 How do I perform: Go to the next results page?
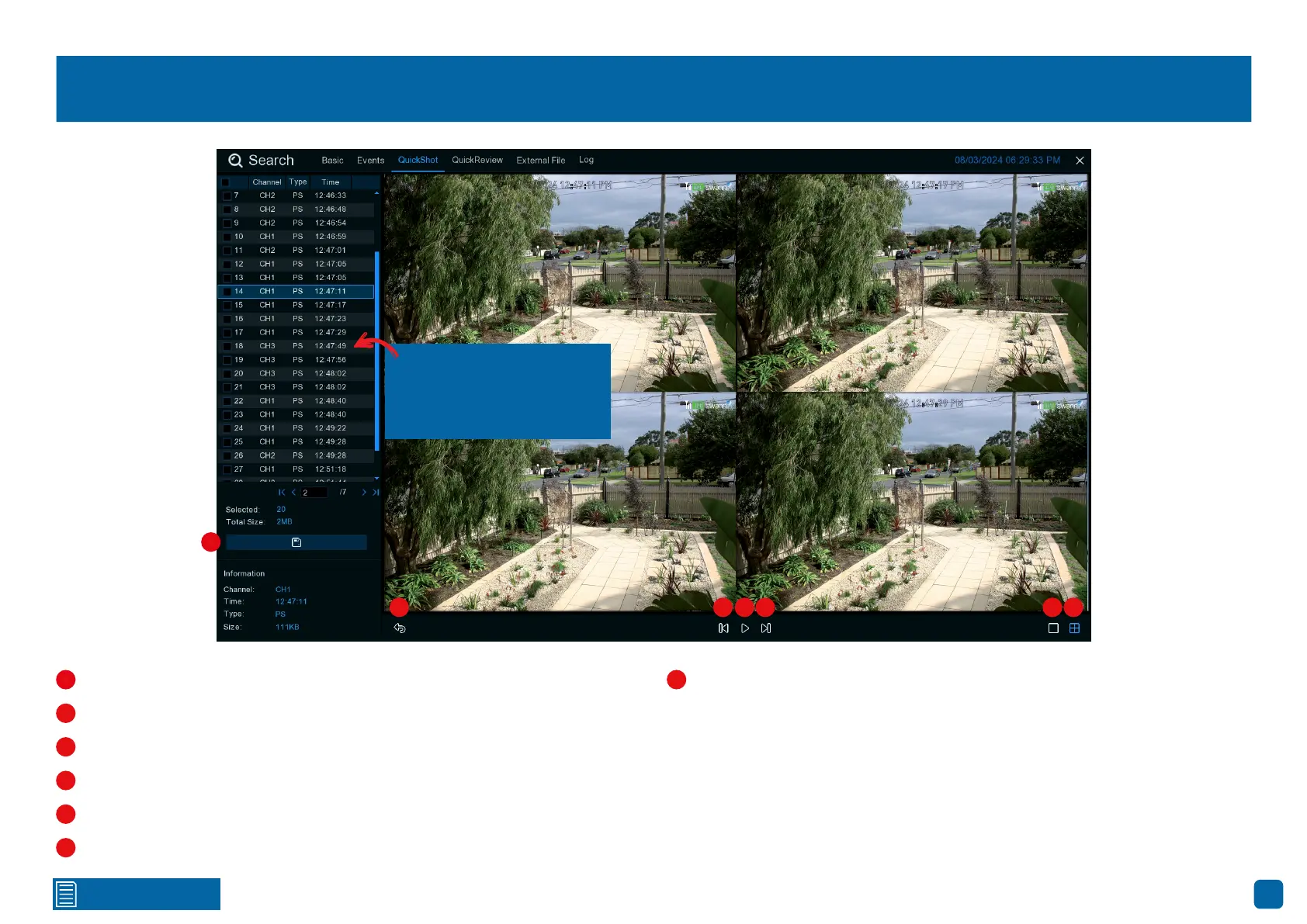[x=364, y=493]
